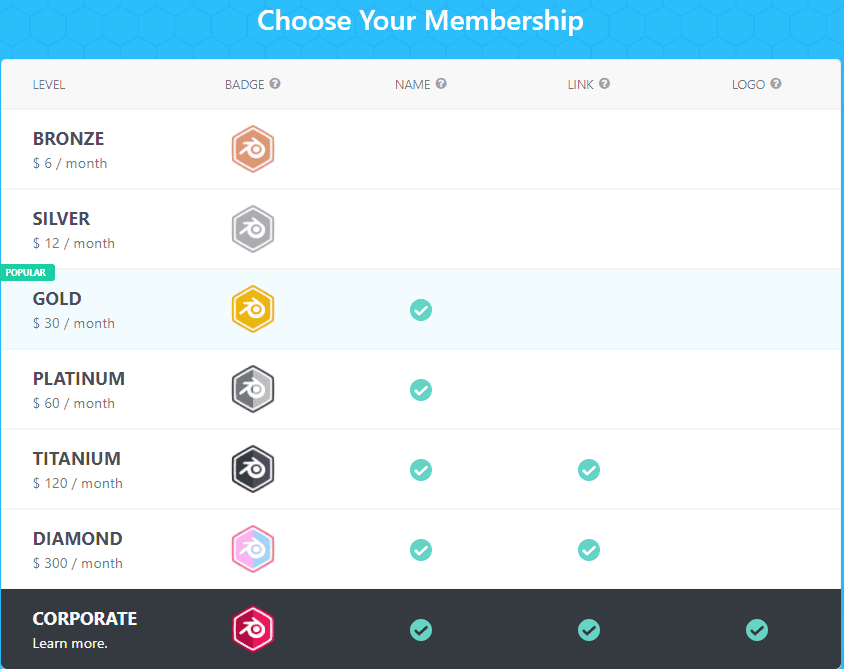Open the Corporate Learn more link
This screenshot has height=669, width=844.
click(x=69, y=643)
